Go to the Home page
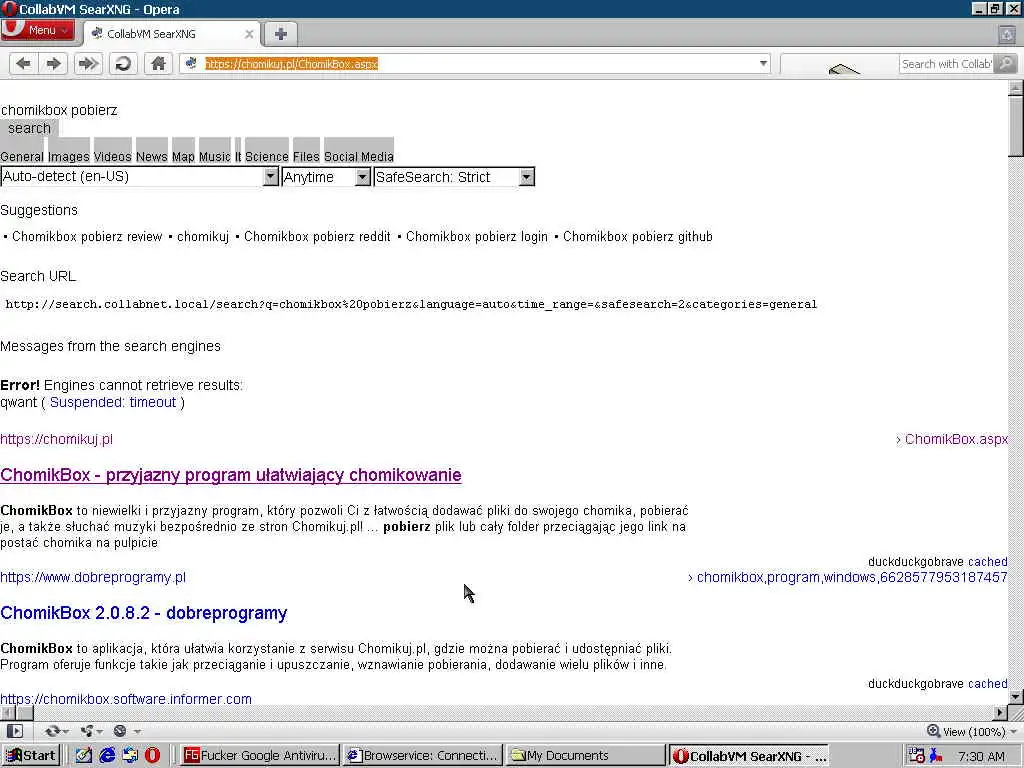Screen dimensions: 1024x768 coord(158,63)
